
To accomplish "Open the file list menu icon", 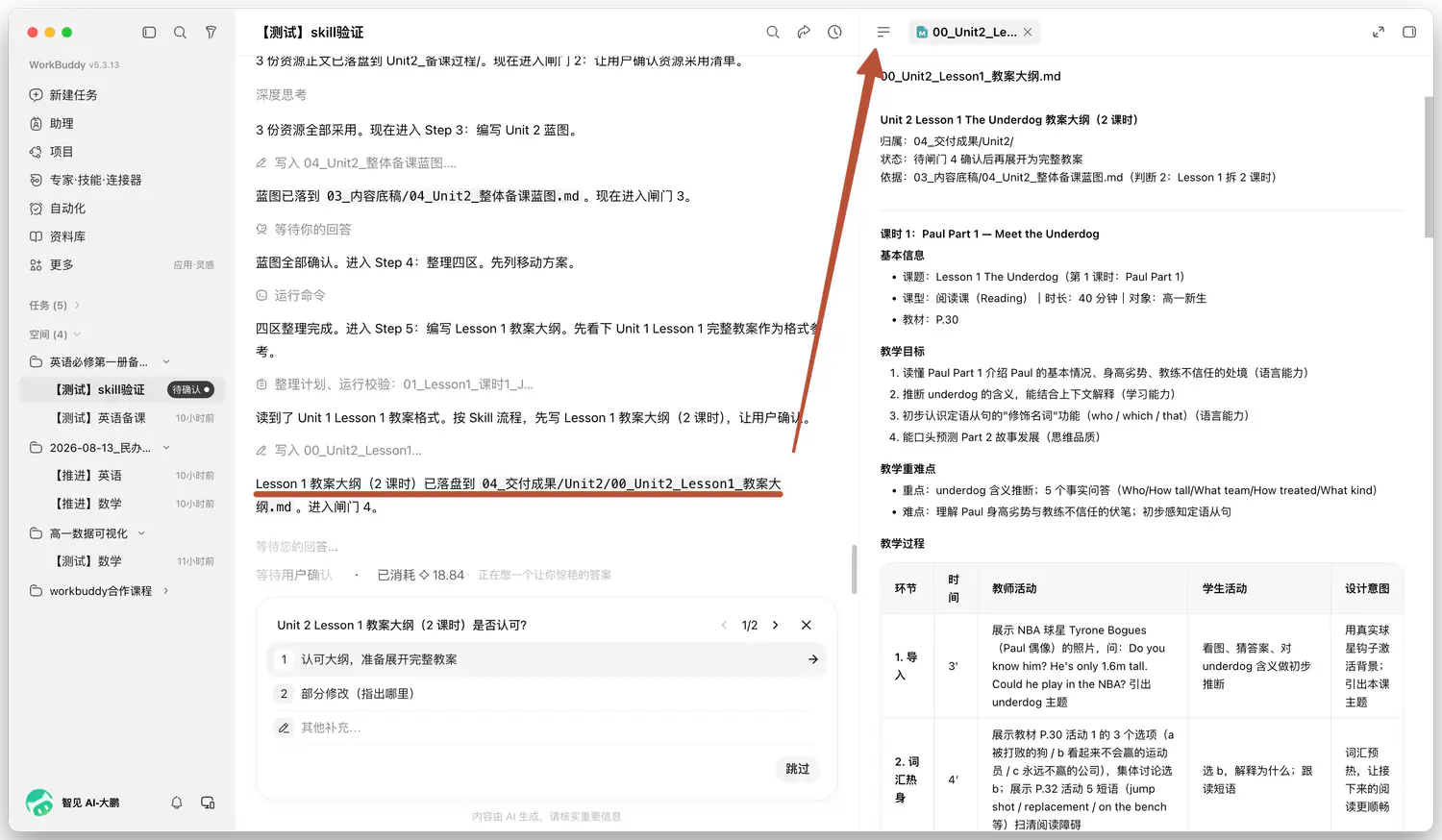I will click(x=883, y=33).
